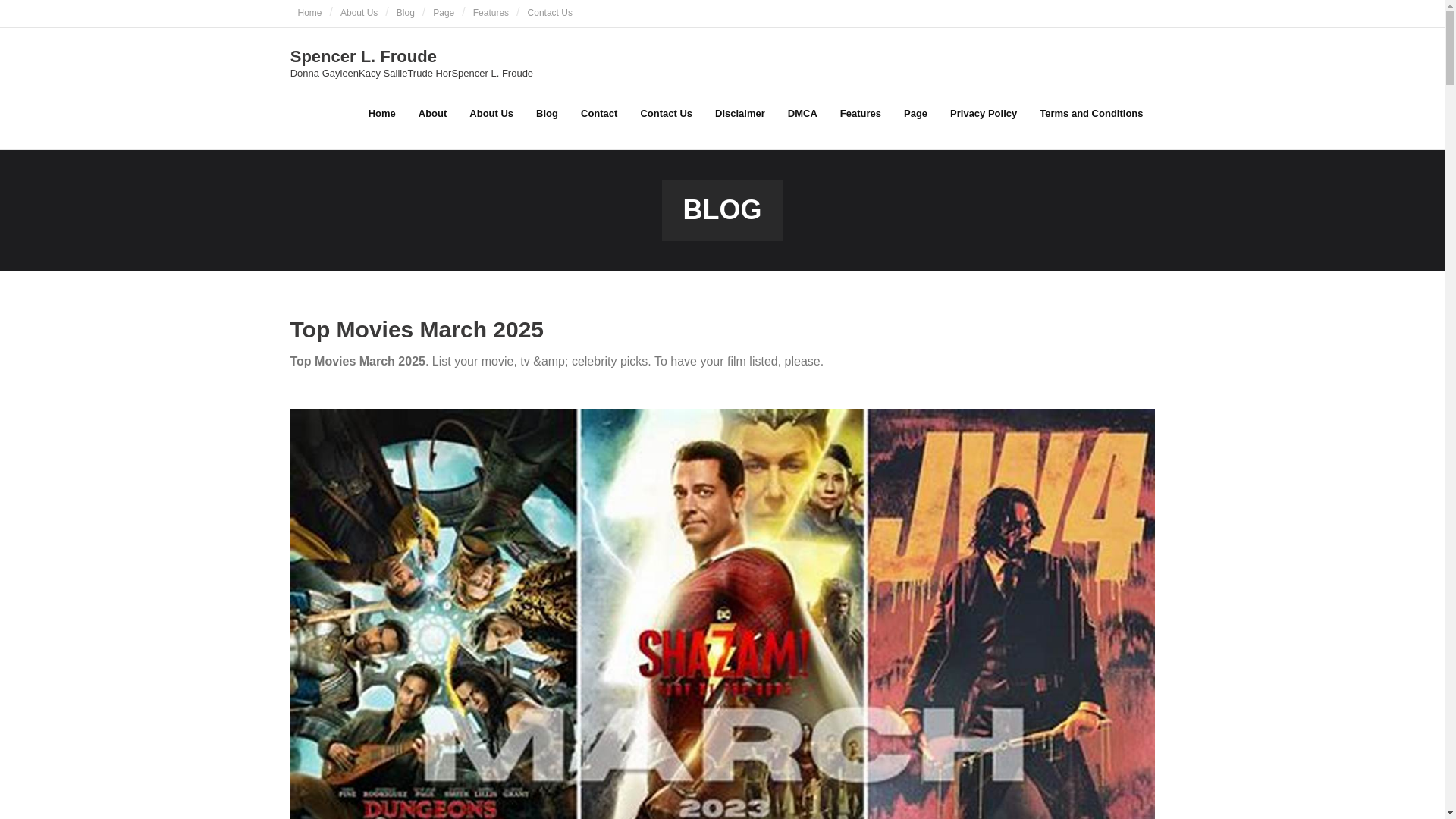The width and height of the screenshot is (1456, 819).
Task: Select About in main navigation menu
Action: click(432, 114)
